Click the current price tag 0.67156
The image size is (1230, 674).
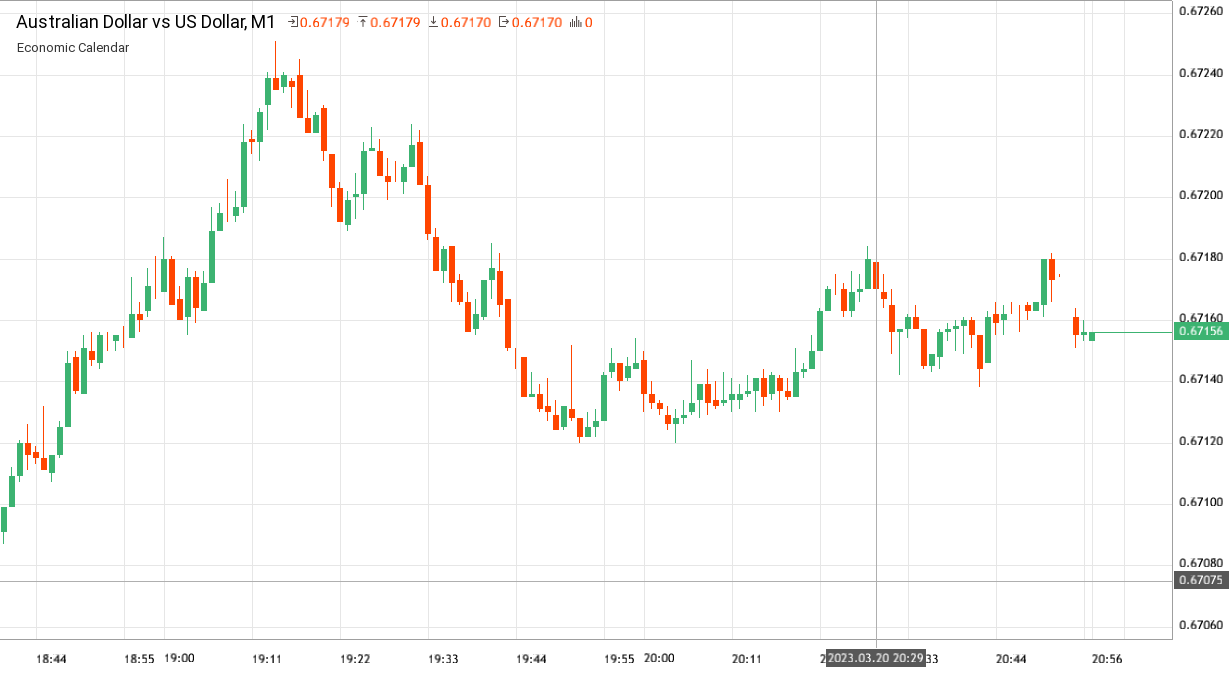1201,331
